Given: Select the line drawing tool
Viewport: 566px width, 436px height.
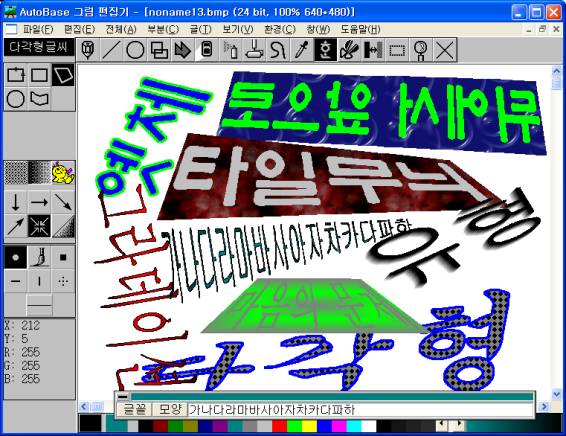Looking at the screenshot, I should click(x=112, y=50).
